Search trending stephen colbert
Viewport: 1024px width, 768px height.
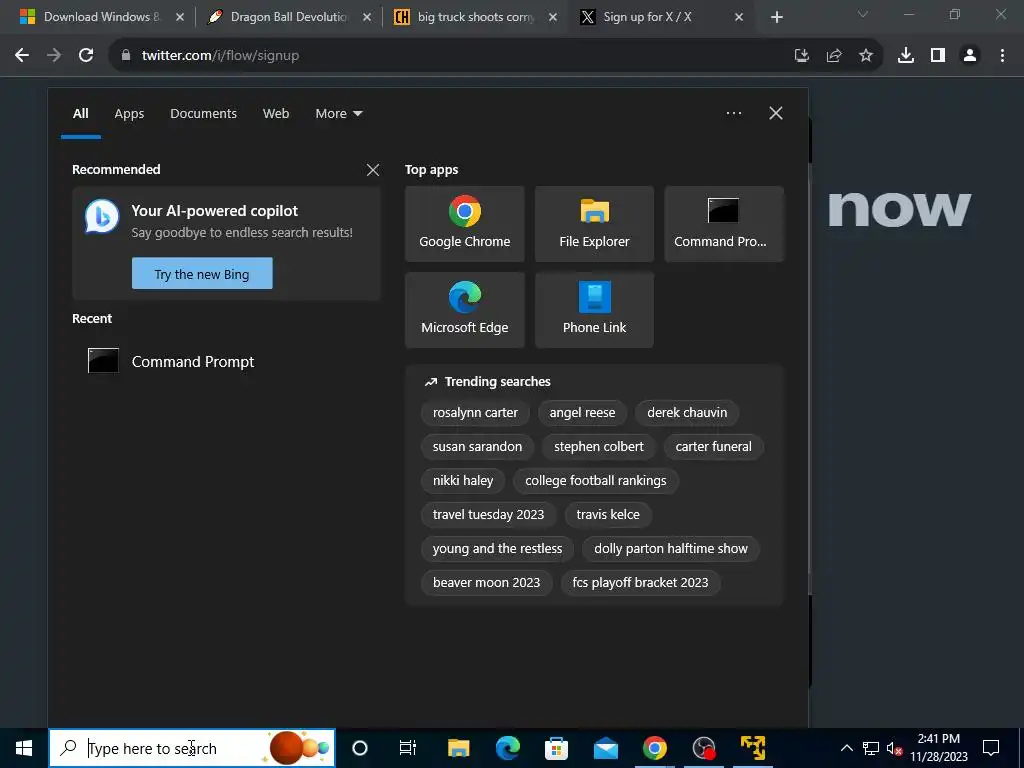(599, 447)
